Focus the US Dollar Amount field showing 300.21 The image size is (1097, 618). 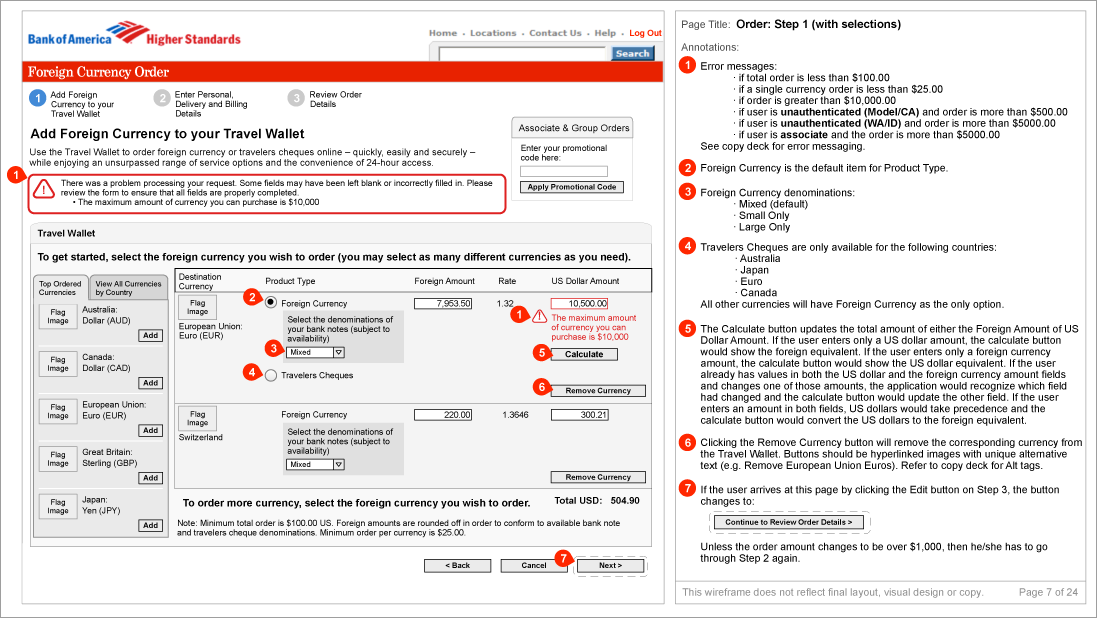tap(579, 415)
